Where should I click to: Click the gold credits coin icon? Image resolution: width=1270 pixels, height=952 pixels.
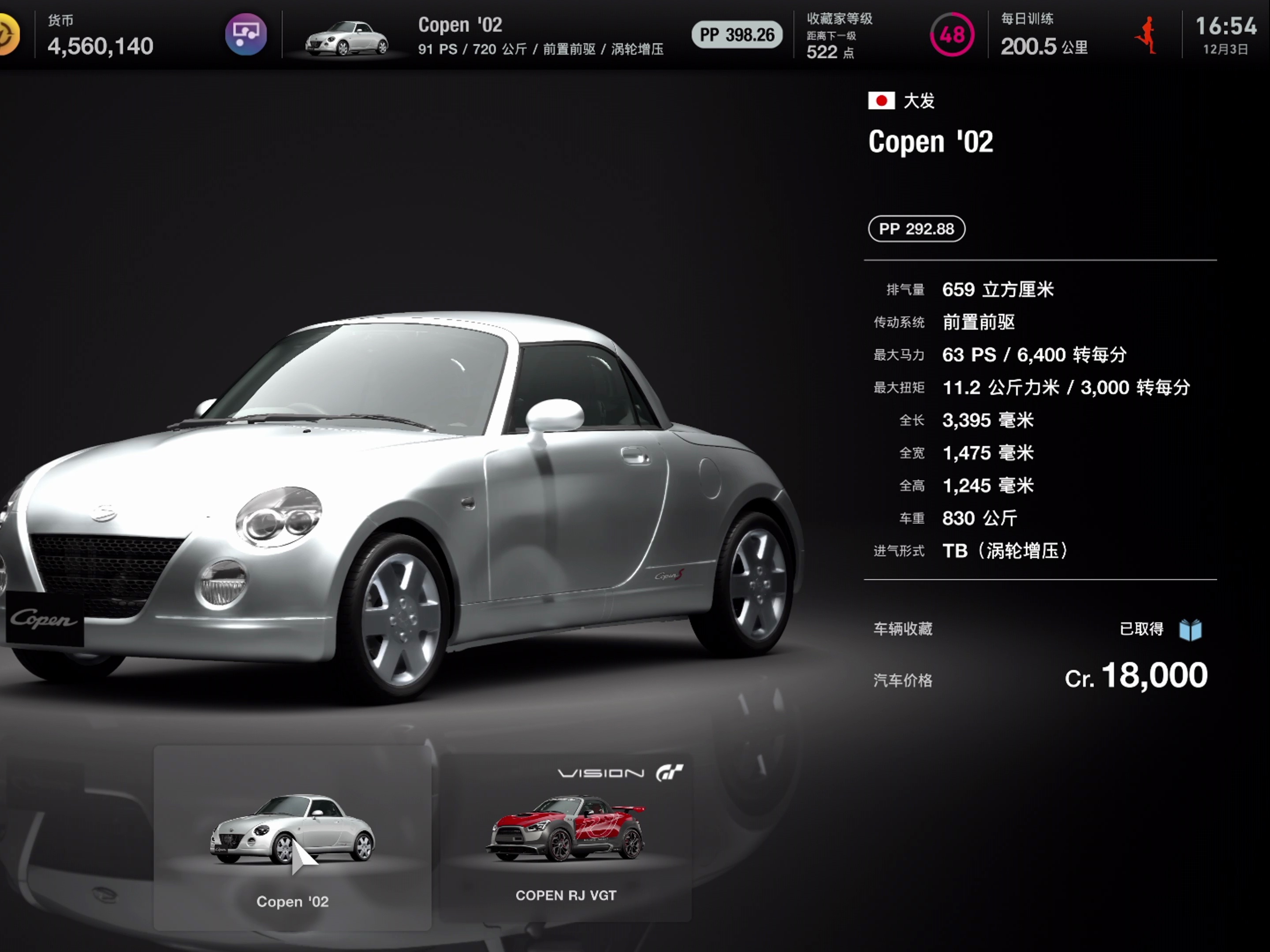tap(8, 35)
